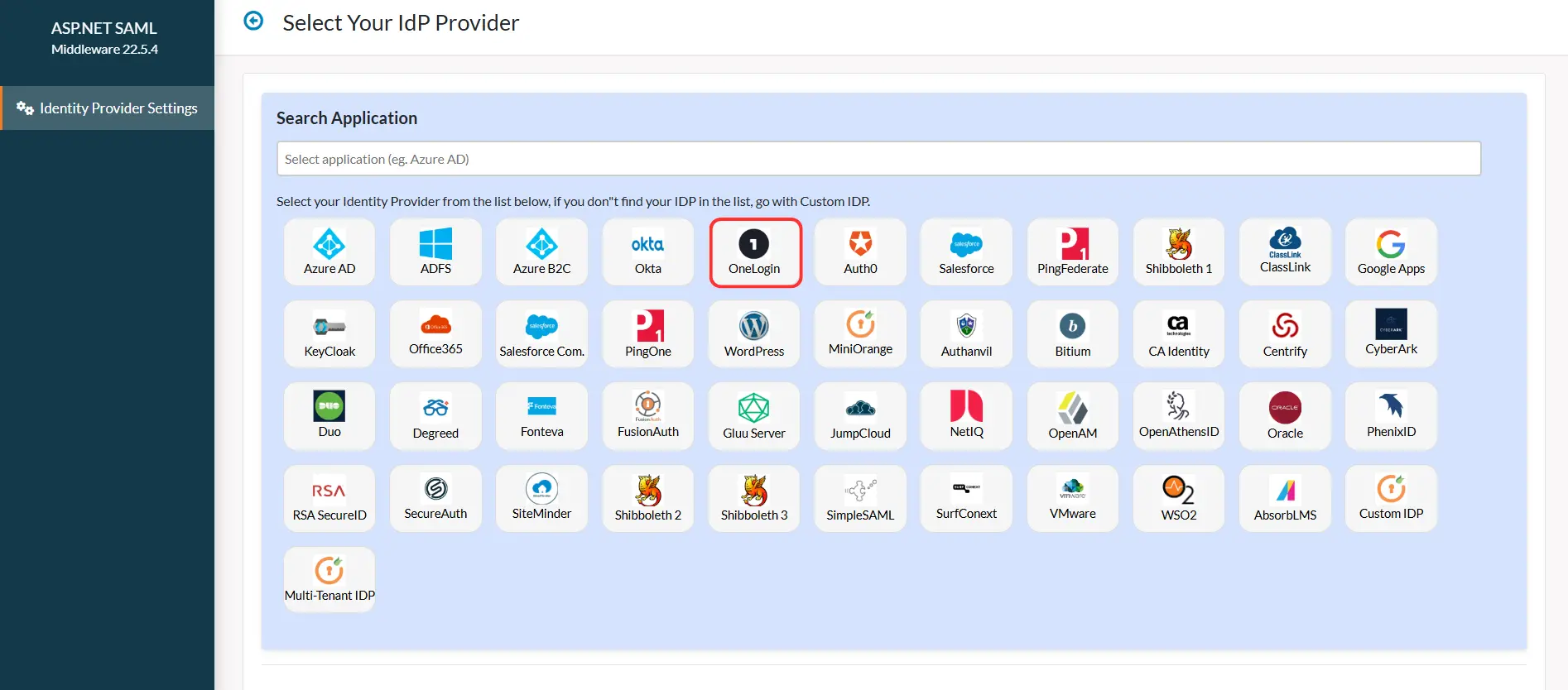Choose the Salesforce Com. tile

(541, 334)
